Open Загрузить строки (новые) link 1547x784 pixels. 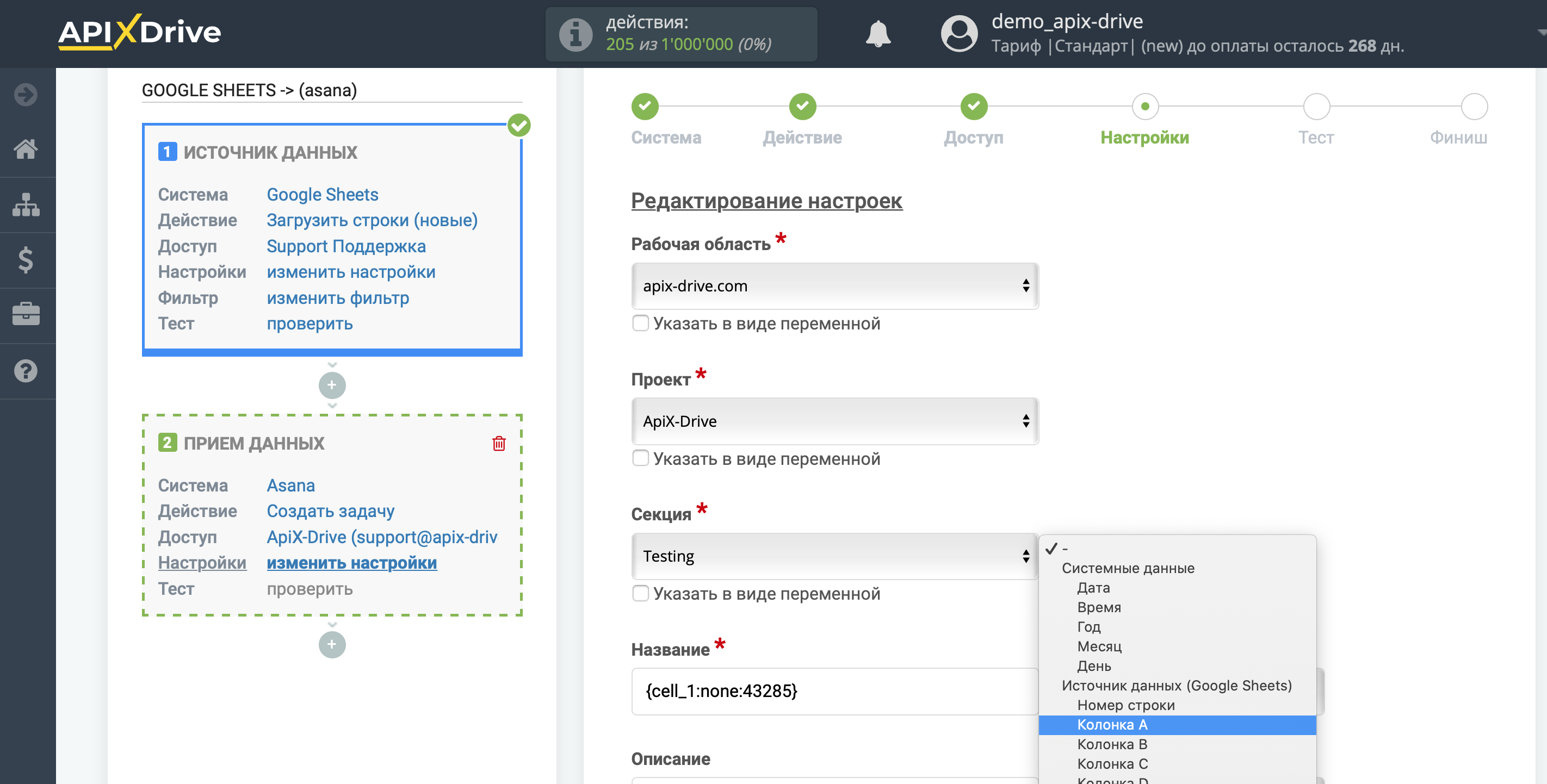coord(372,220)
